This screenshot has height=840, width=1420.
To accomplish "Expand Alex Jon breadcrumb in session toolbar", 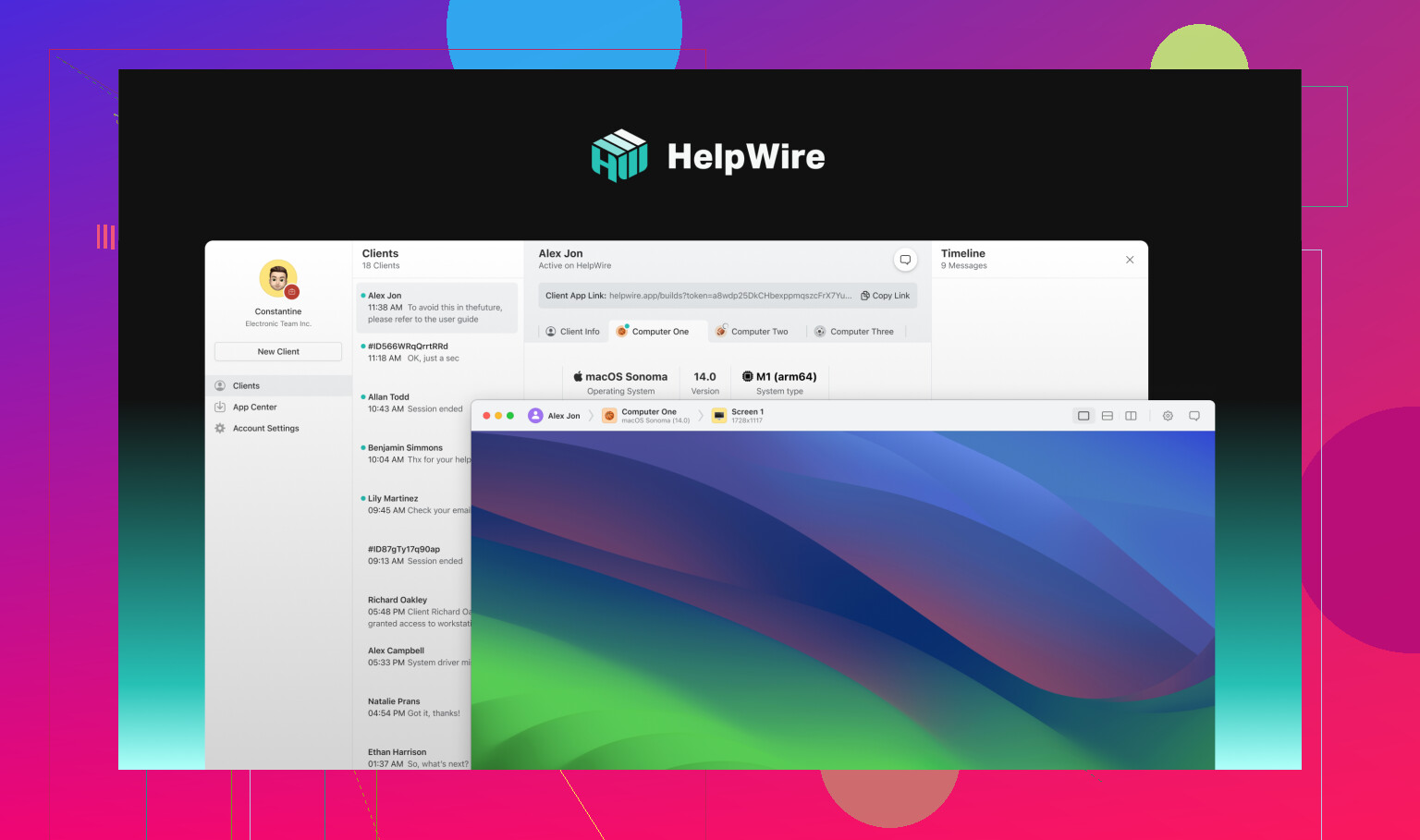I will click(x=555, y=416).
